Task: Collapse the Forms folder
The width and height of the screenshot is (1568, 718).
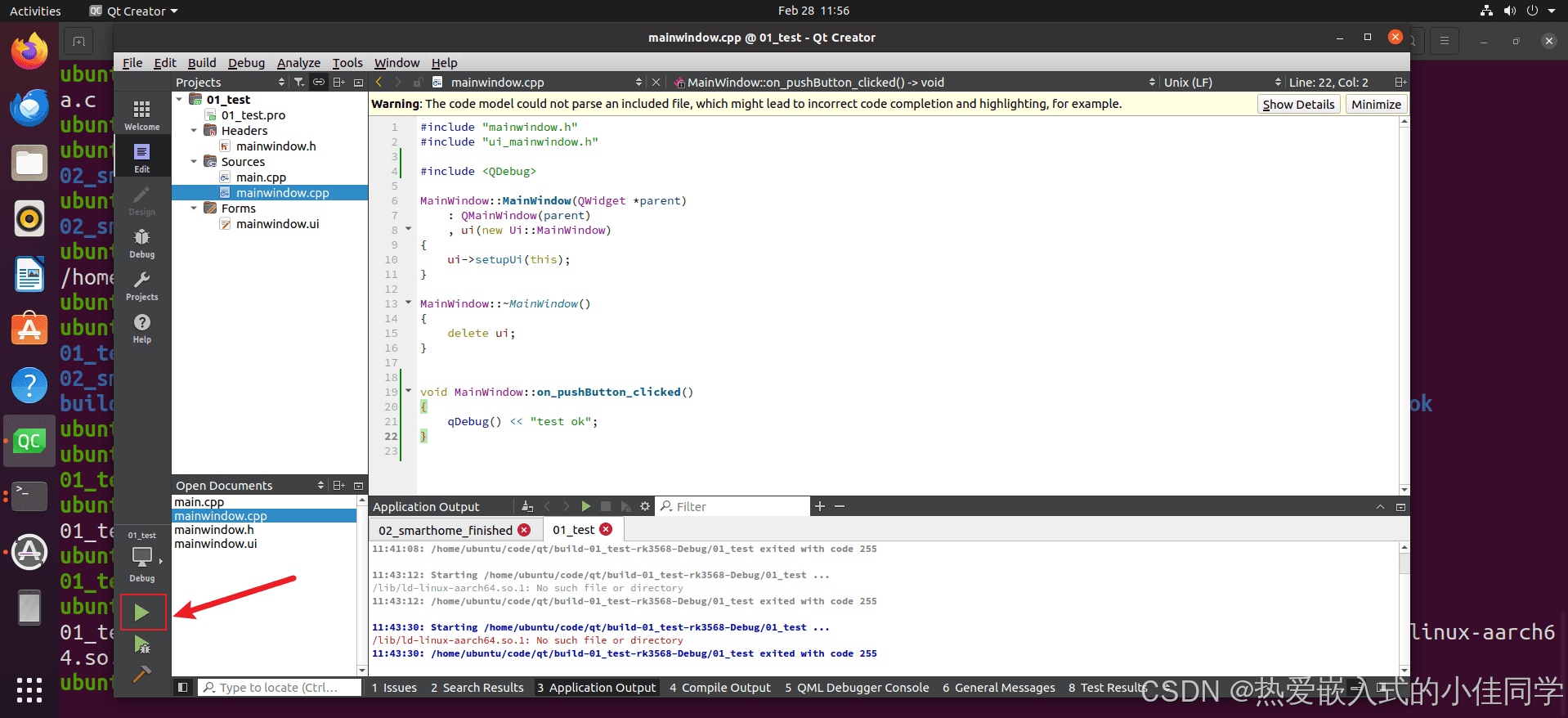Action: [x=194, y=209]
